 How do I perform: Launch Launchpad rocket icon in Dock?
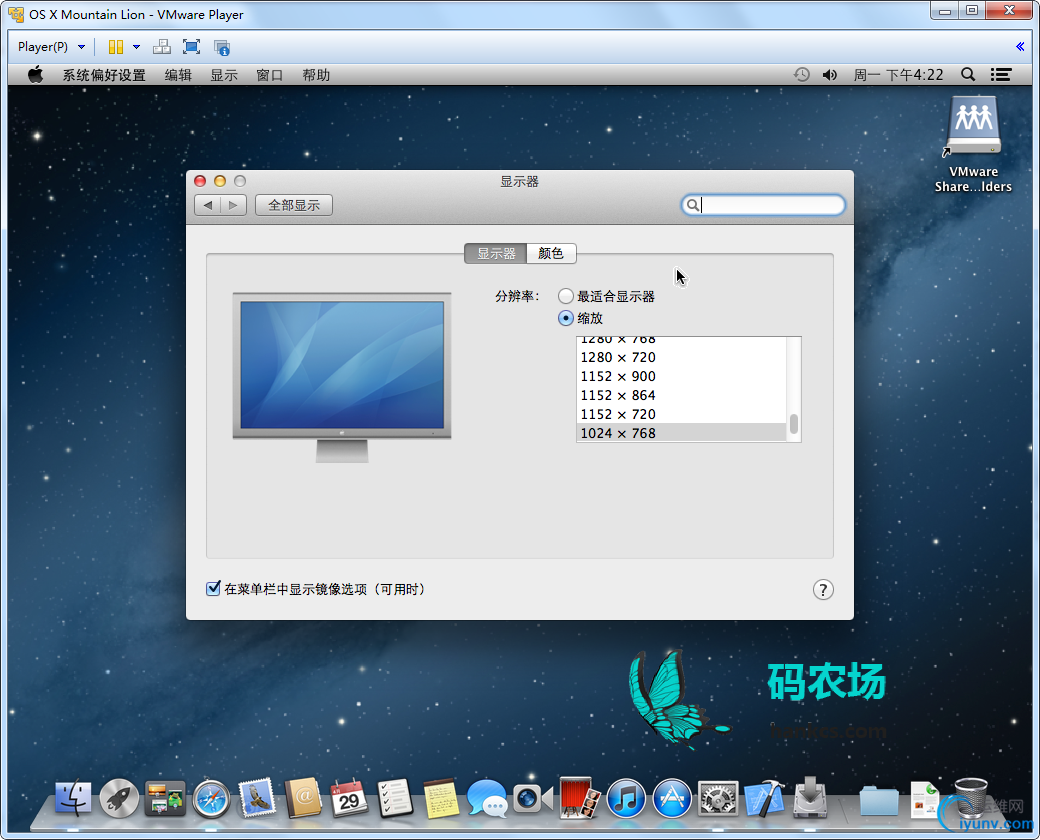119,798
